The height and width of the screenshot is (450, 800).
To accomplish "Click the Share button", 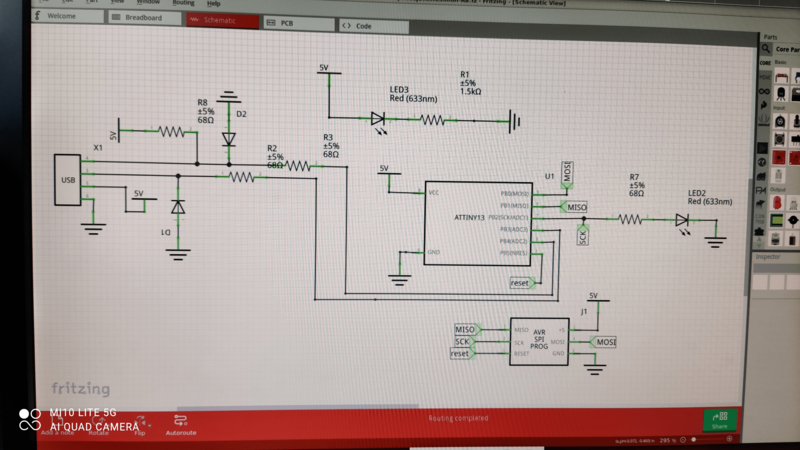I will 719,419.
